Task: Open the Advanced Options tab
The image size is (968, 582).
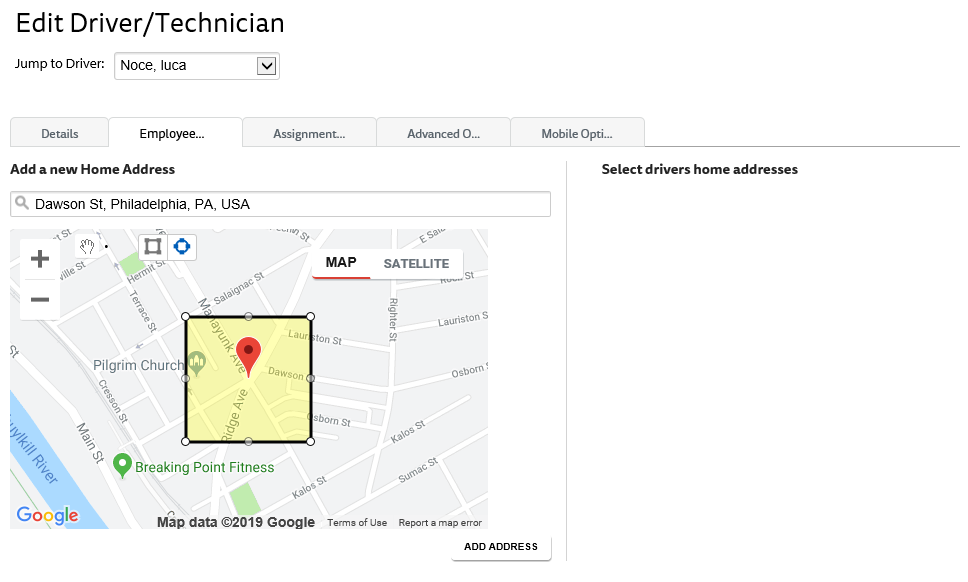Action: click(x=443, y=133)
